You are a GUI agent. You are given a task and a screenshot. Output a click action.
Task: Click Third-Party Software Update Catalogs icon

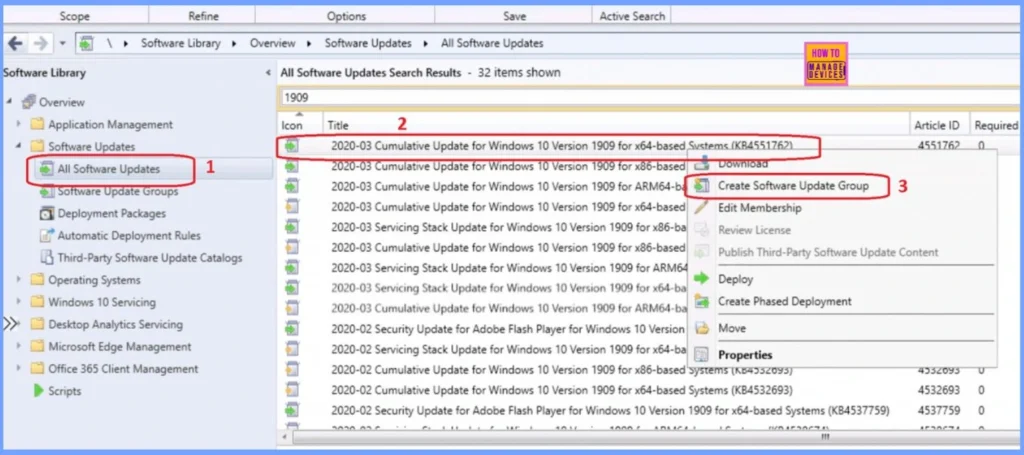pos(46,258)
